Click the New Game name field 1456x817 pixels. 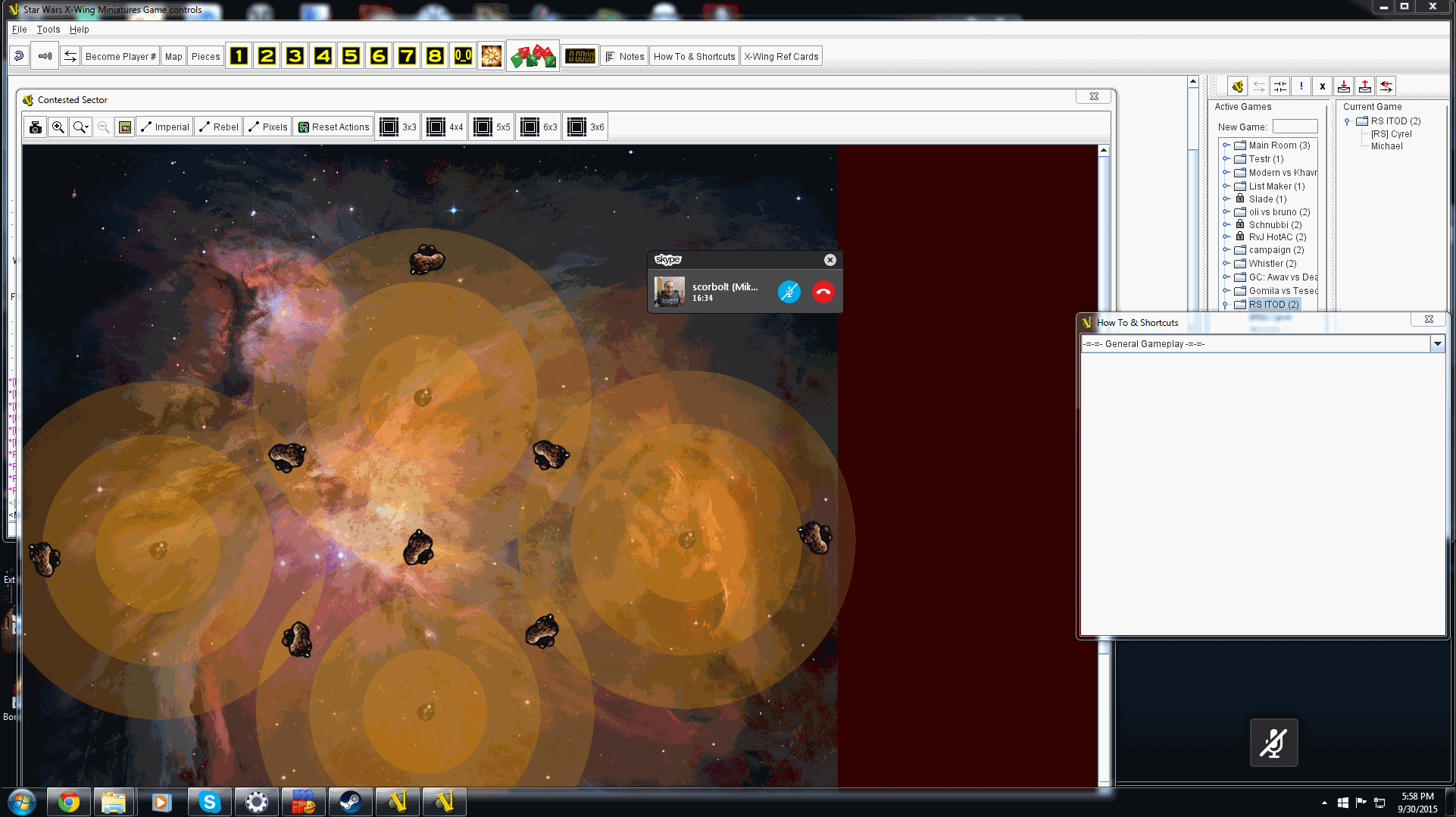1295,127
